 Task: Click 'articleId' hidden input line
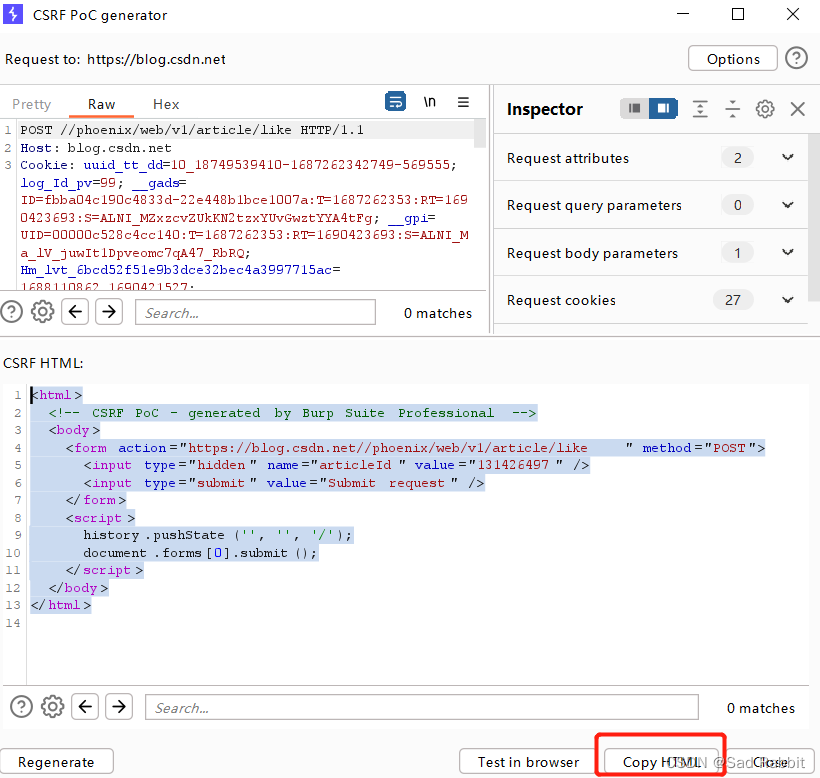point(336,465)
